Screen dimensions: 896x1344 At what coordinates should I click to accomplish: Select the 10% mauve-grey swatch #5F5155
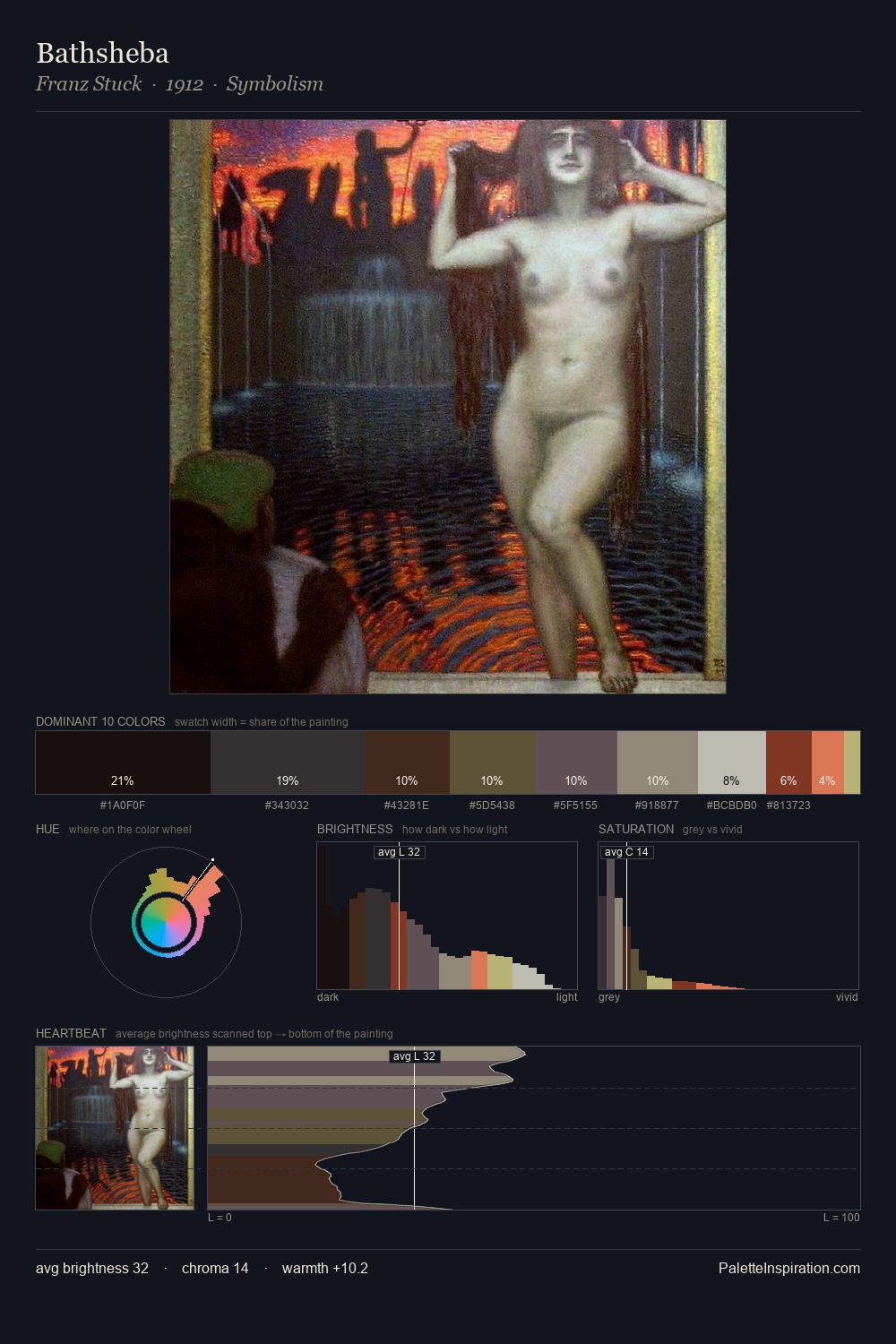576,762
